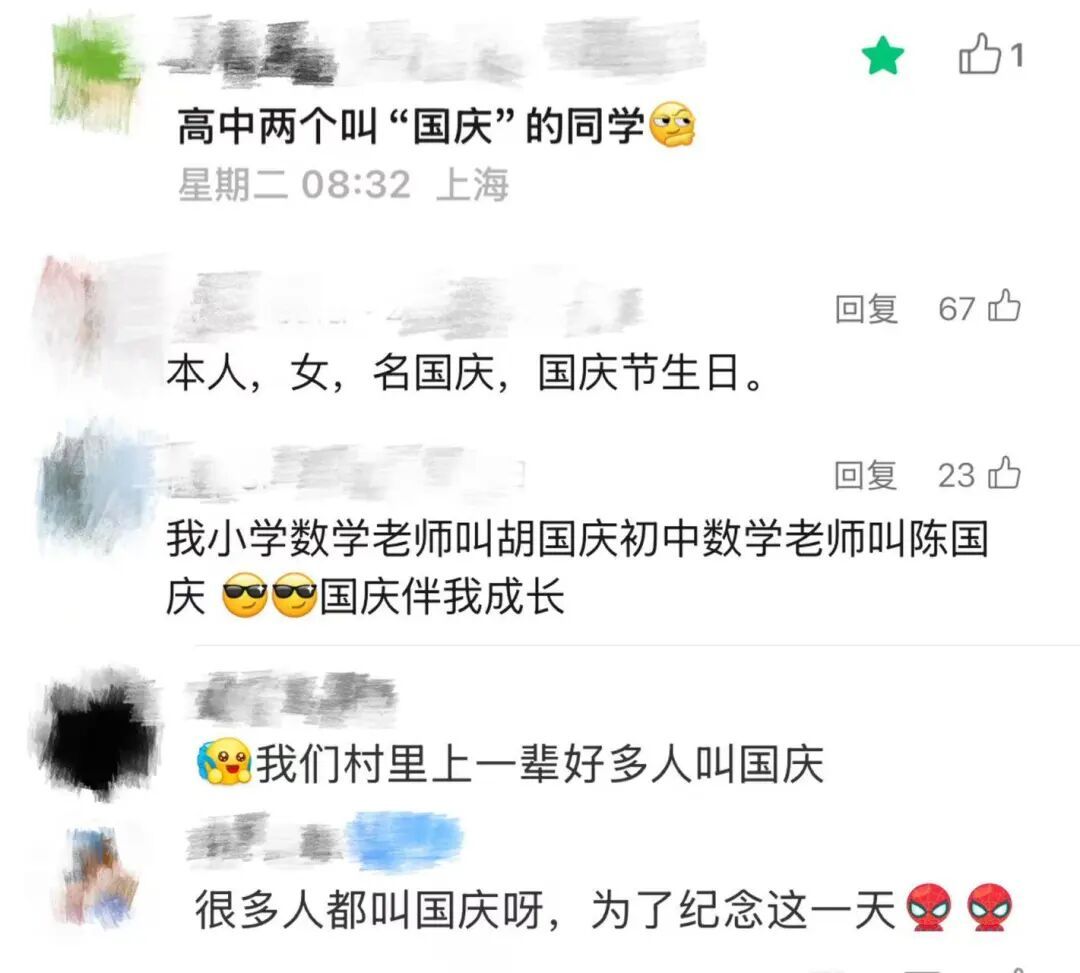The height and width of the screenshot is (973, 1080).
Task: Click the green star icon on first comment
Action: pyautogui.click(x=882, y=56)
